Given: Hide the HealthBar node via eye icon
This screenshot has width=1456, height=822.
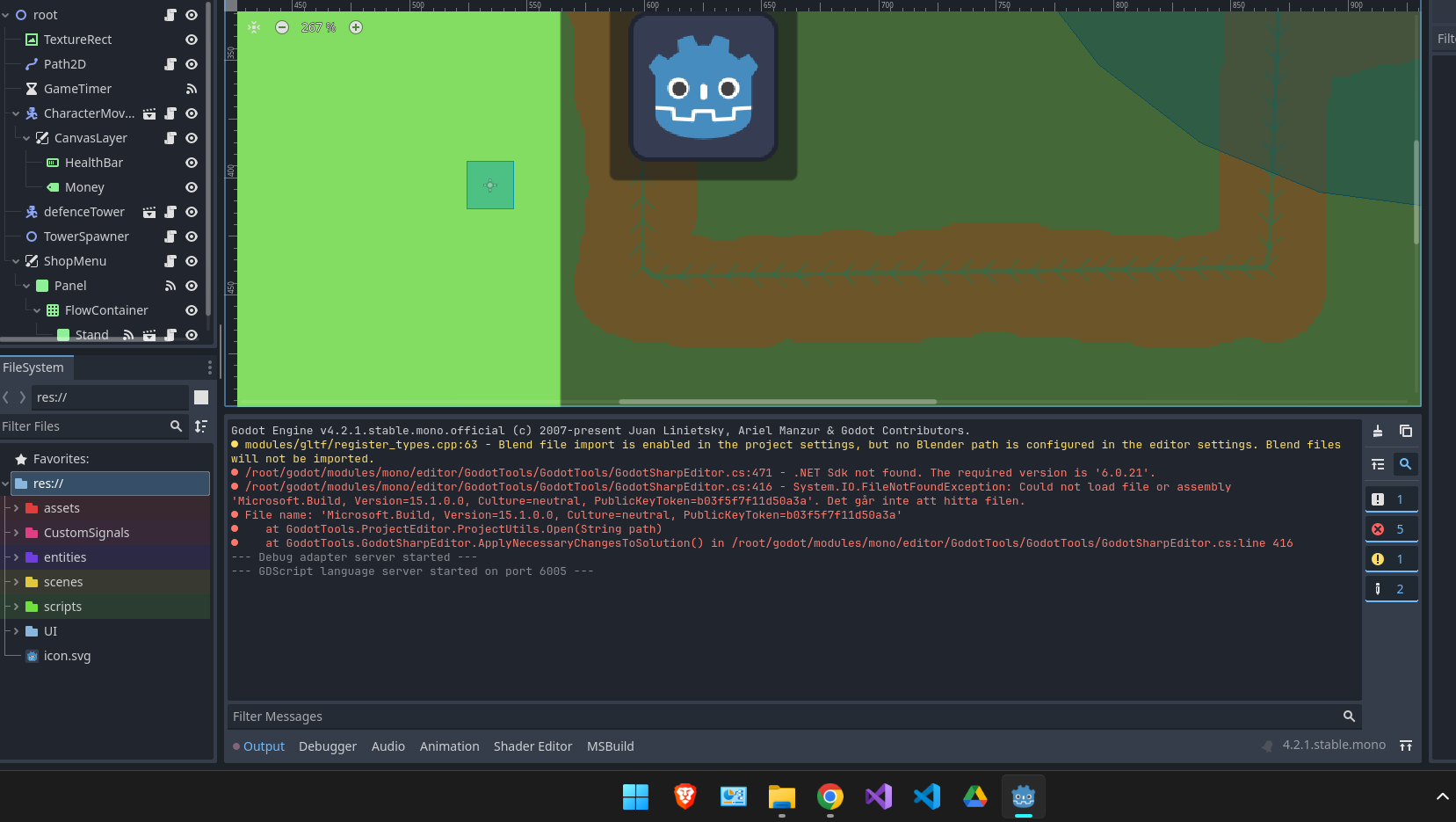Looking at the screenshot, I should click(x=192, y=163).
